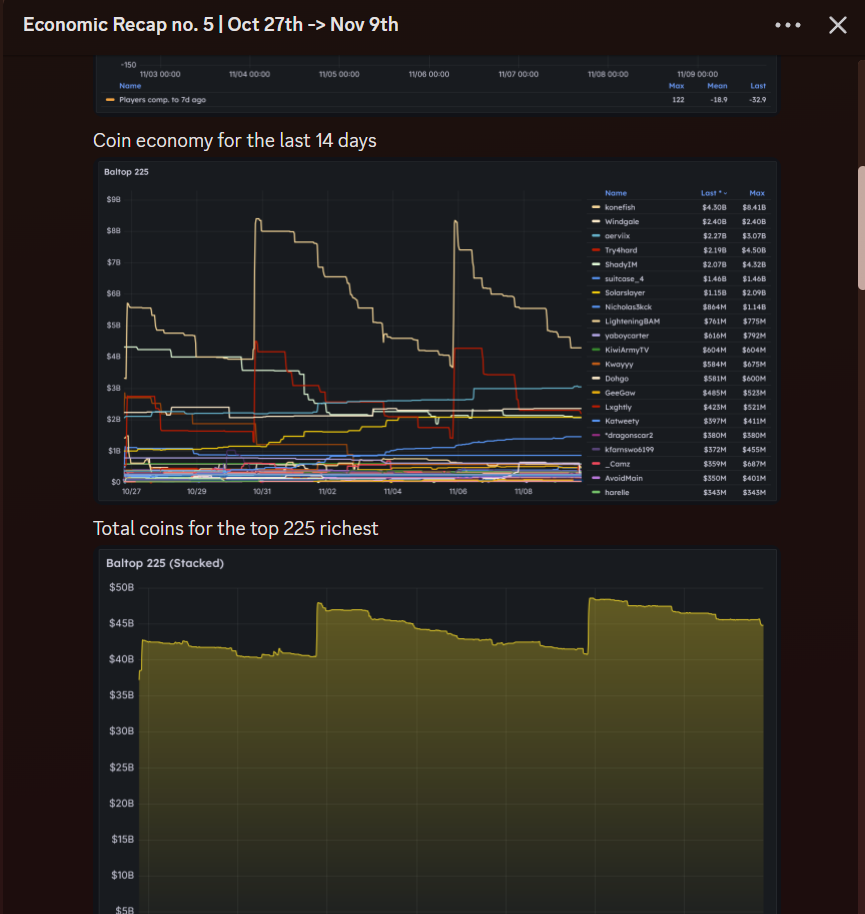Sort the legend by the Name column
The height and width of the screenshot is (914, 865).
pyautogui.click(x=617, y=193)
